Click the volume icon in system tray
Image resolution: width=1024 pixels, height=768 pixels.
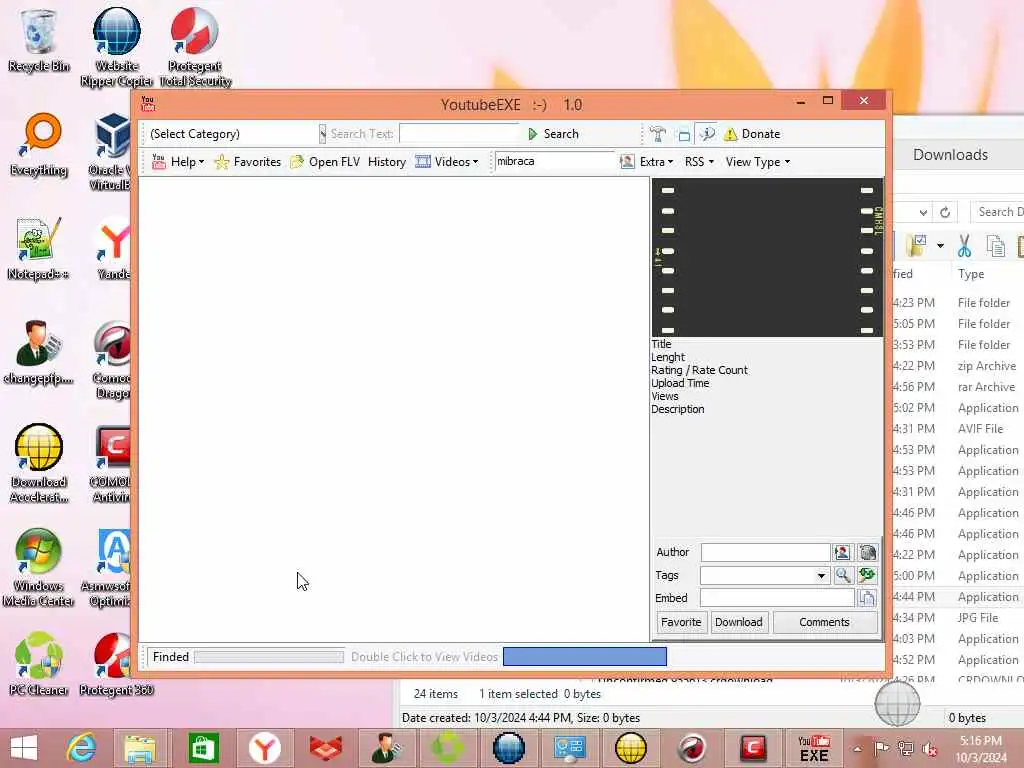click(929, 748)
